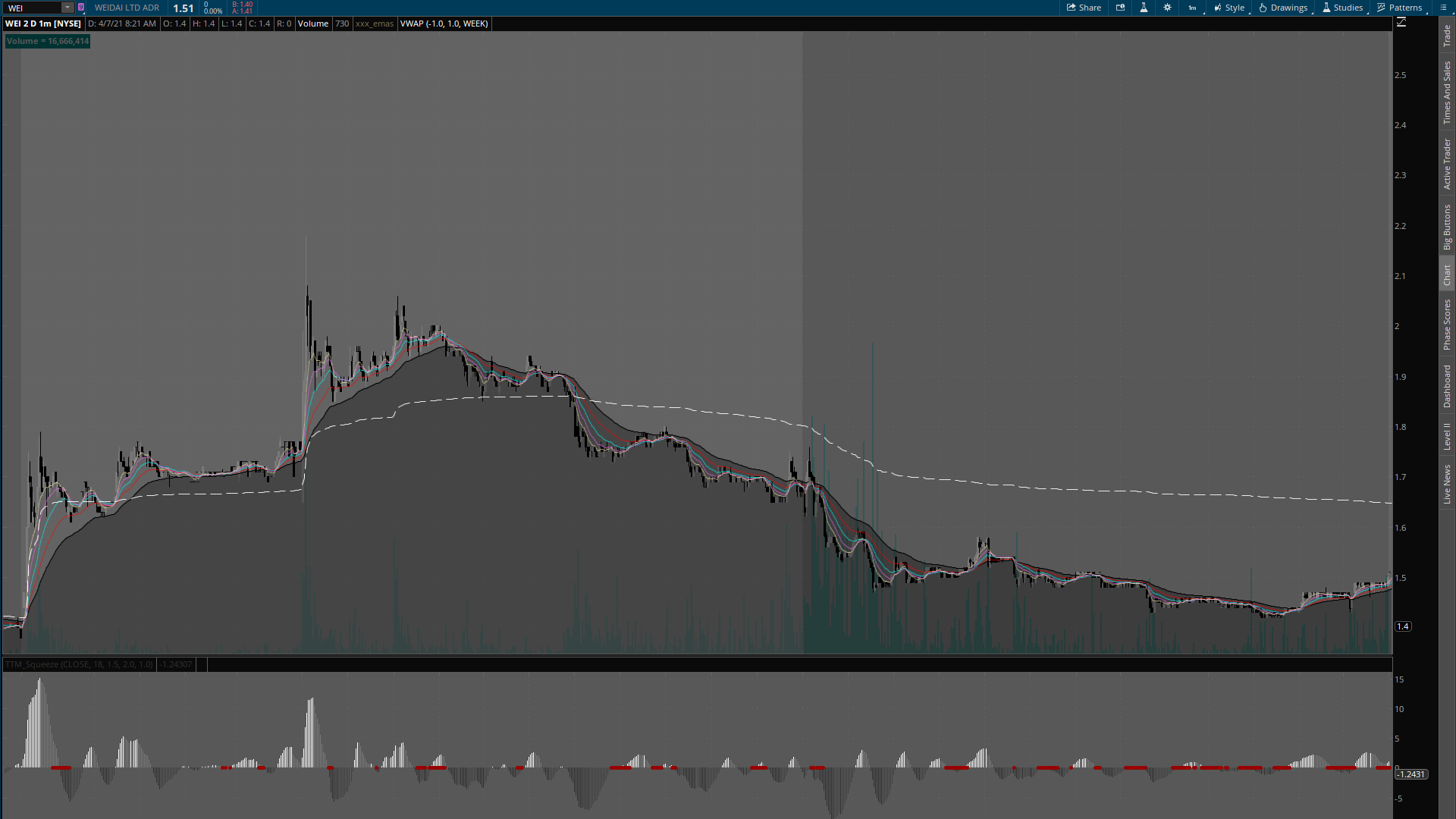This screenshot has width=1456, height=819.
Task: Open the Style menu
Action: 1229,8
